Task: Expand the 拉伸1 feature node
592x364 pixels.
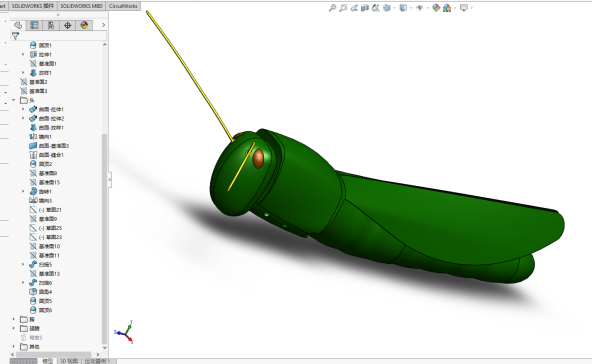Action: pos(23,54)
